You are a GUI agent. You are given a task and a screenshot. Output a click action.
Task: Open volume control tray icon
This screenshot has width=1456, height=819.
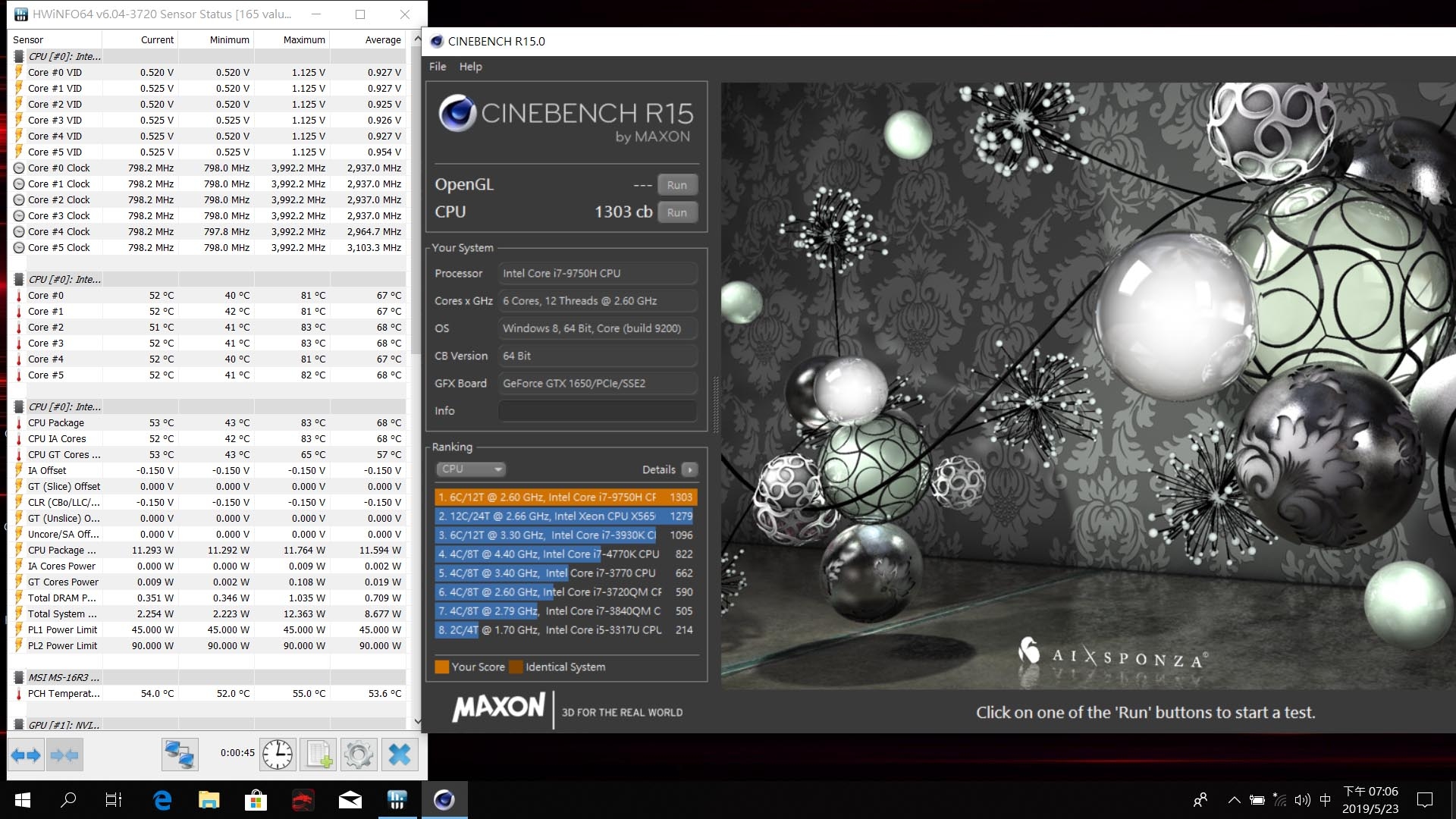pos(1303,800)
